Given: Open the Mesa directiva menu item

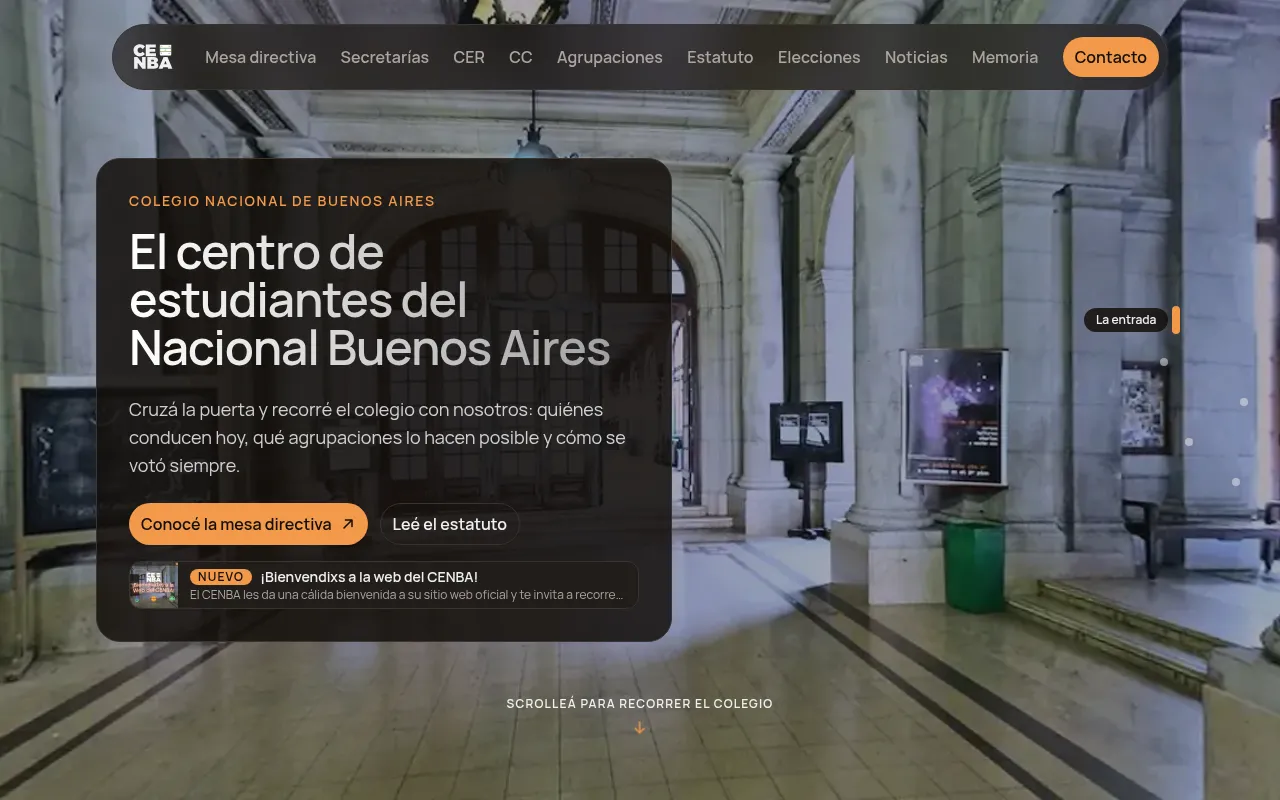Looking at the screenshot, I should click(261, 57).
